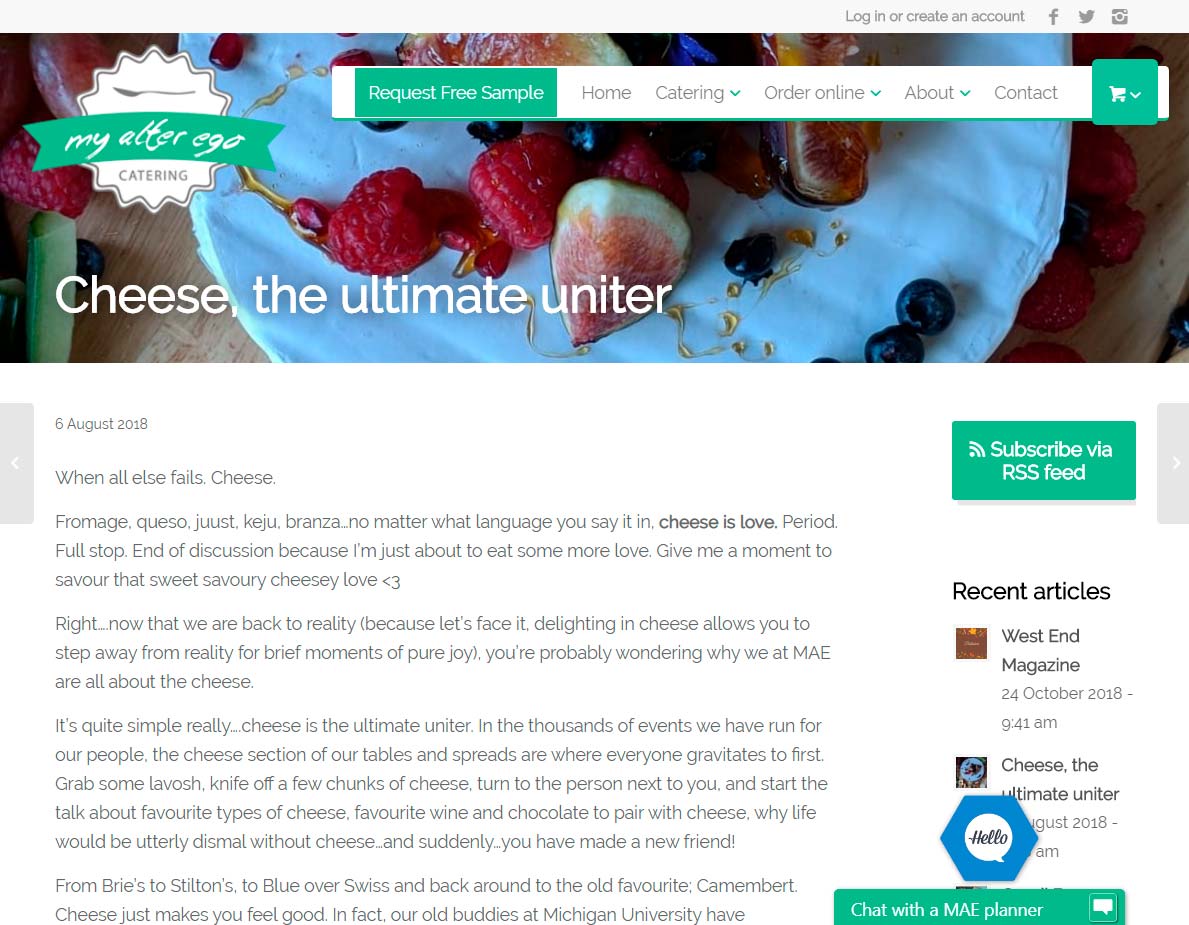Click the Hello chat bubble hexagon

click(x=989, y=837)
